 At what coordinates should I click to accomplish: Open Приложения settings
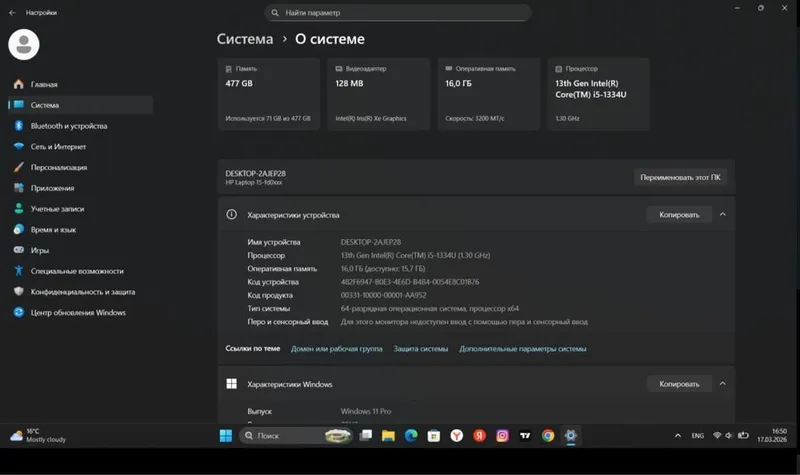point(81,188)
